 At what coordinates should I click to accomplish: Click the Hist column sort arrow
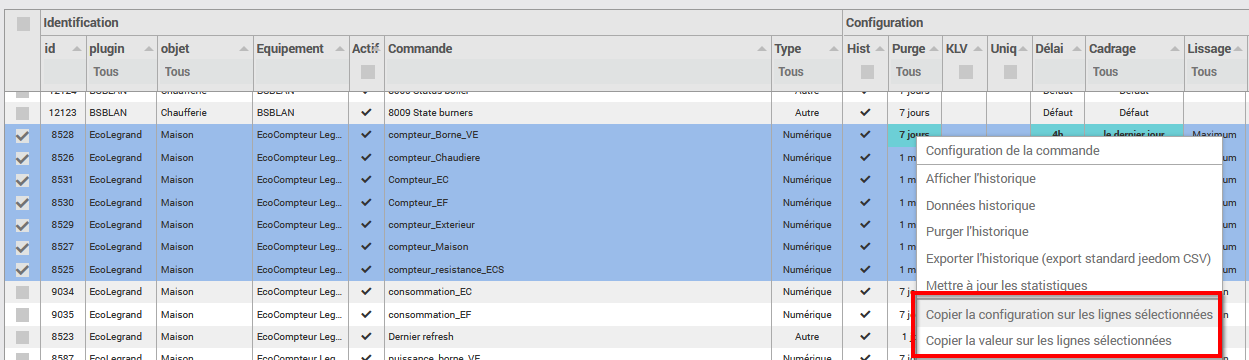(x=880, y=49)
